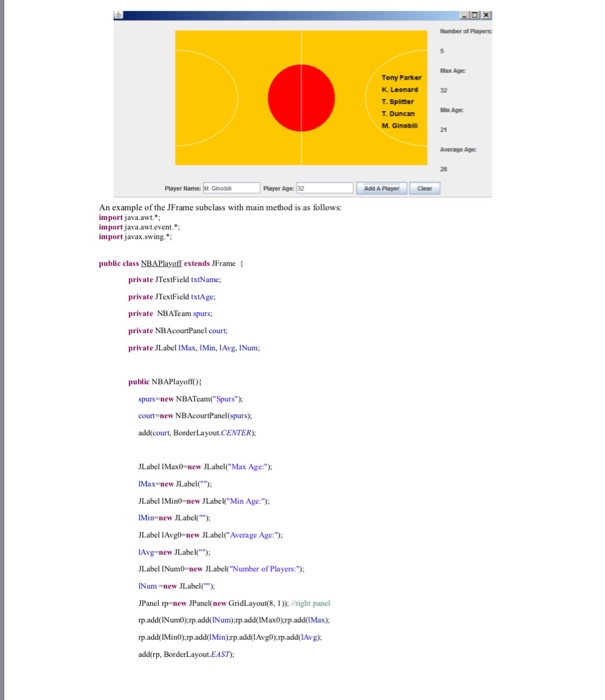The height and width of the screenshot is (700, 605).
Task: Close the NBA court window
Action: point(487,15)
